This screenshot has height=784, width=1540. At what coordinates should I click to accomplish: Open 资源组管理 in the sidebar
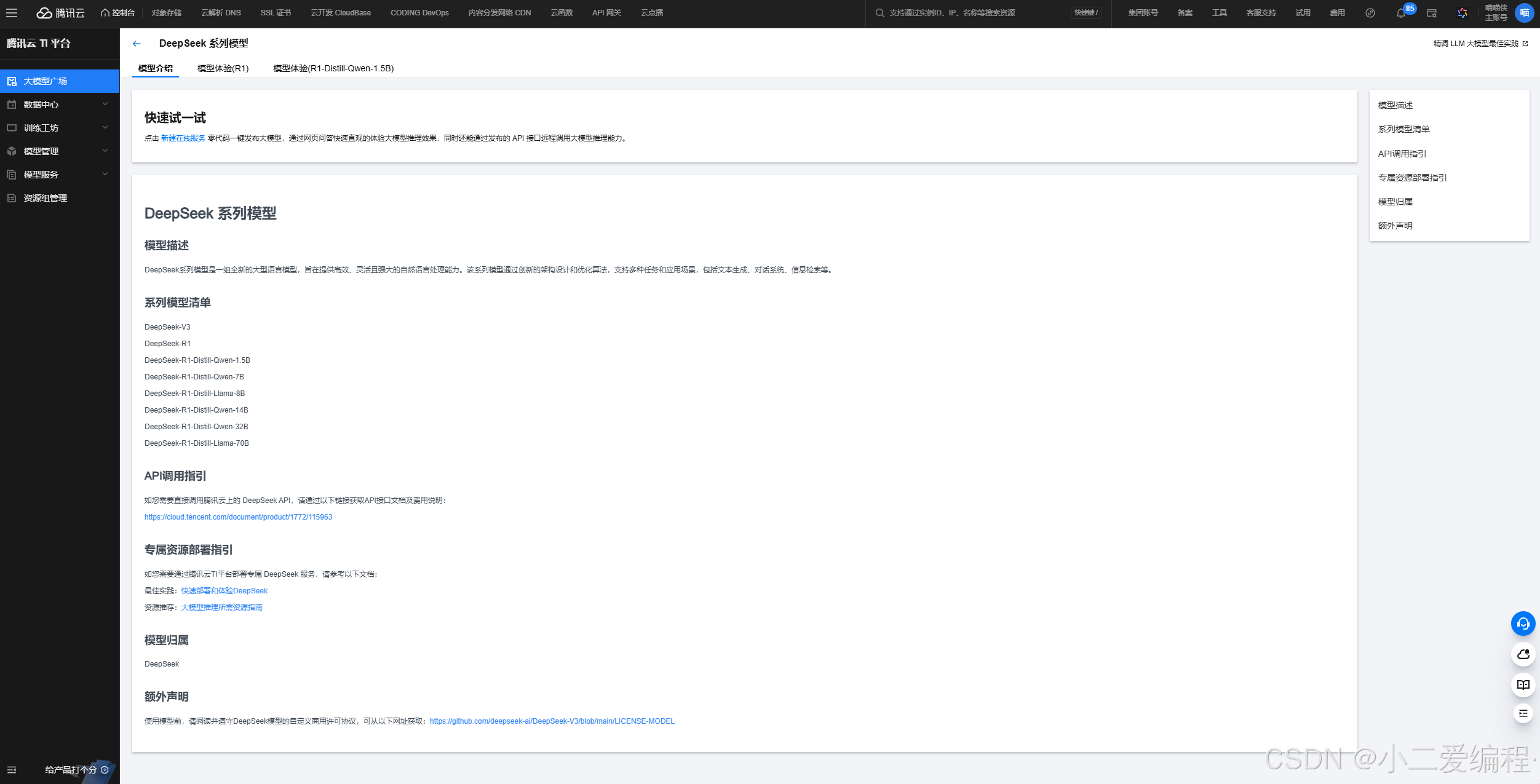[x=46, y=198]
